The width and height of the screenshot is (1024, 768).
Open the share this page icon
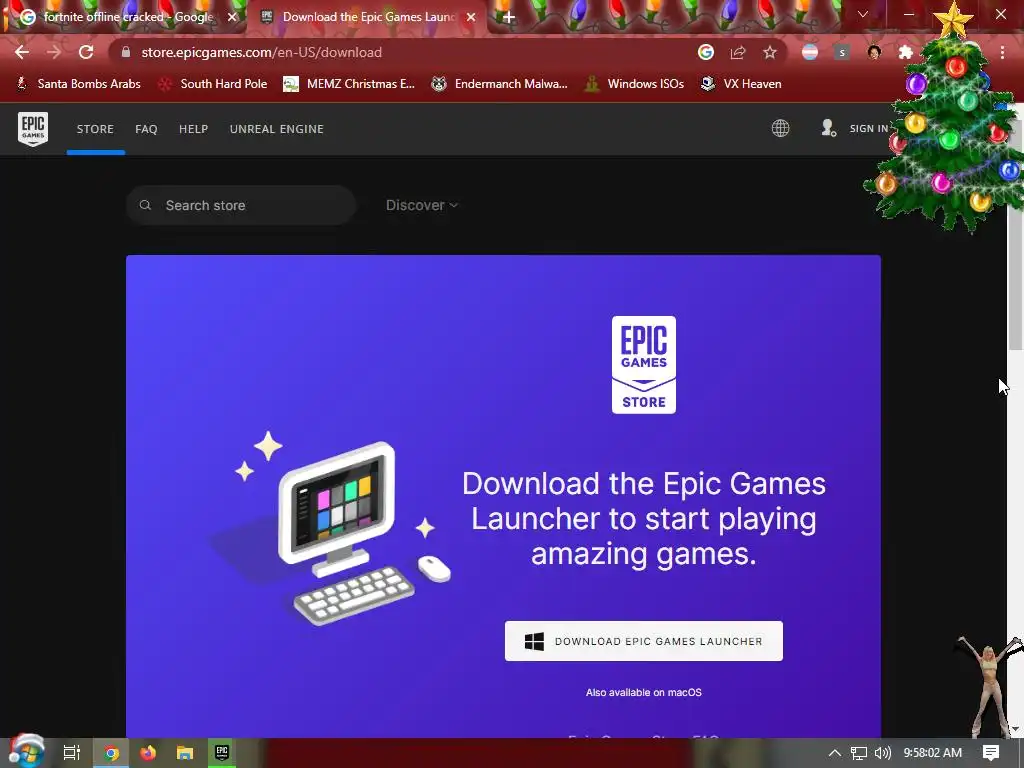coord(738,52)
